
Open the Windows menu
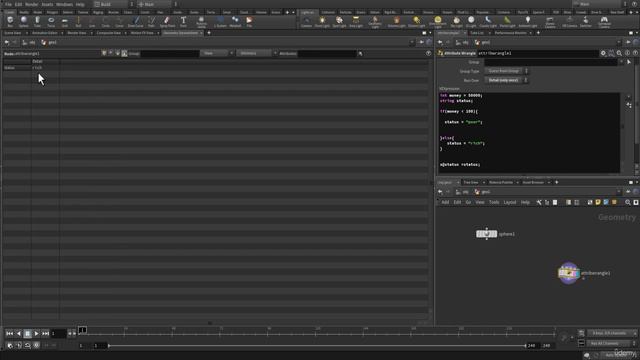(x=64, y=4)
